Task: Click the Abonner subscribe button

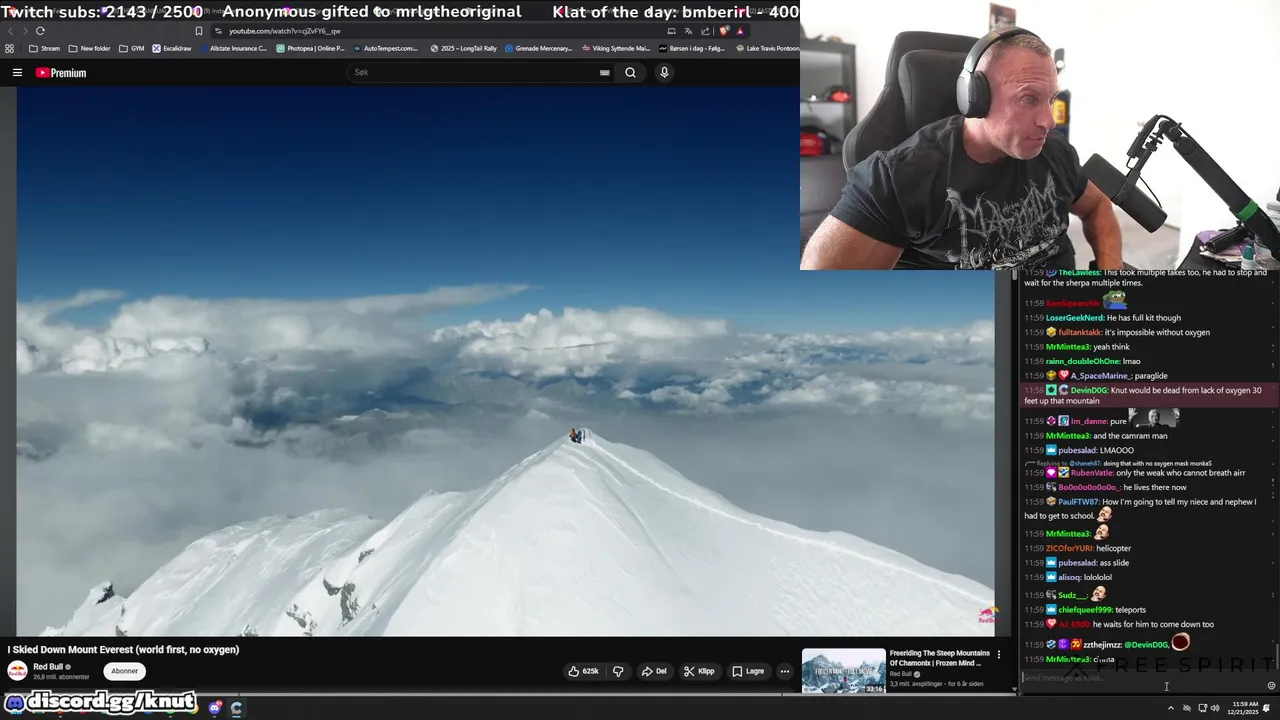Action: pos(125,671)
